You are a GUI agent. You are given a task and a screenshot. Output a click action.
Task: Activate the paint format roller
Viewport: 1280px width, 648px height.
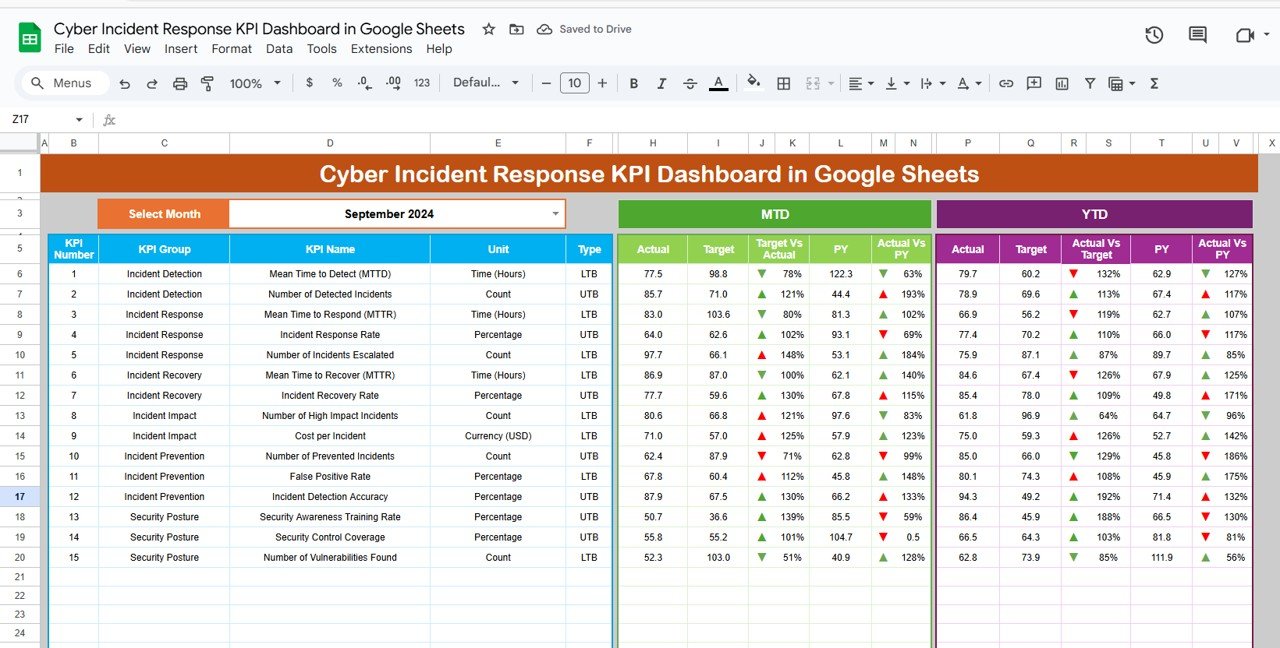tap(208, 84)
